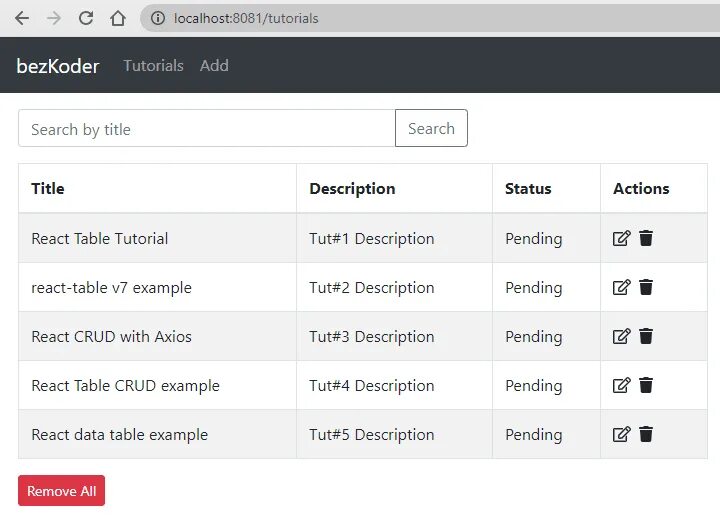View site information icon in address bar
The width and height of the screenshot is (720, 520).
[x=158, y=18]
